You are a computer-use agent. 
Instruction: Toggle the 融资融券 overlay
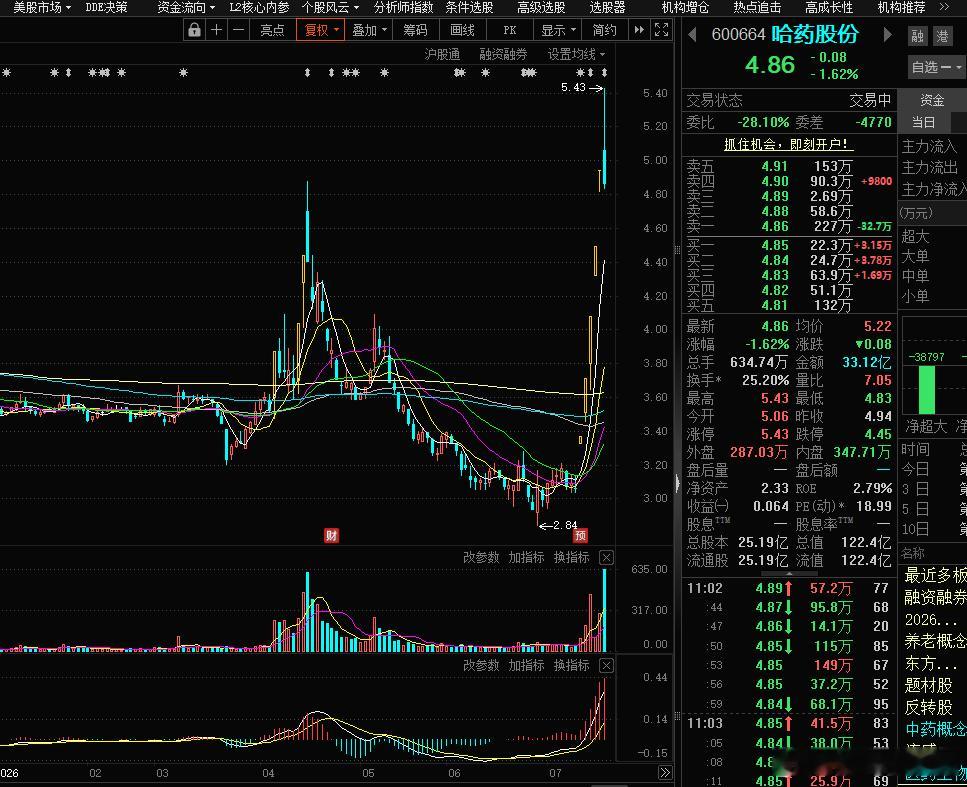pyautogui.click(x=503, y=54)
